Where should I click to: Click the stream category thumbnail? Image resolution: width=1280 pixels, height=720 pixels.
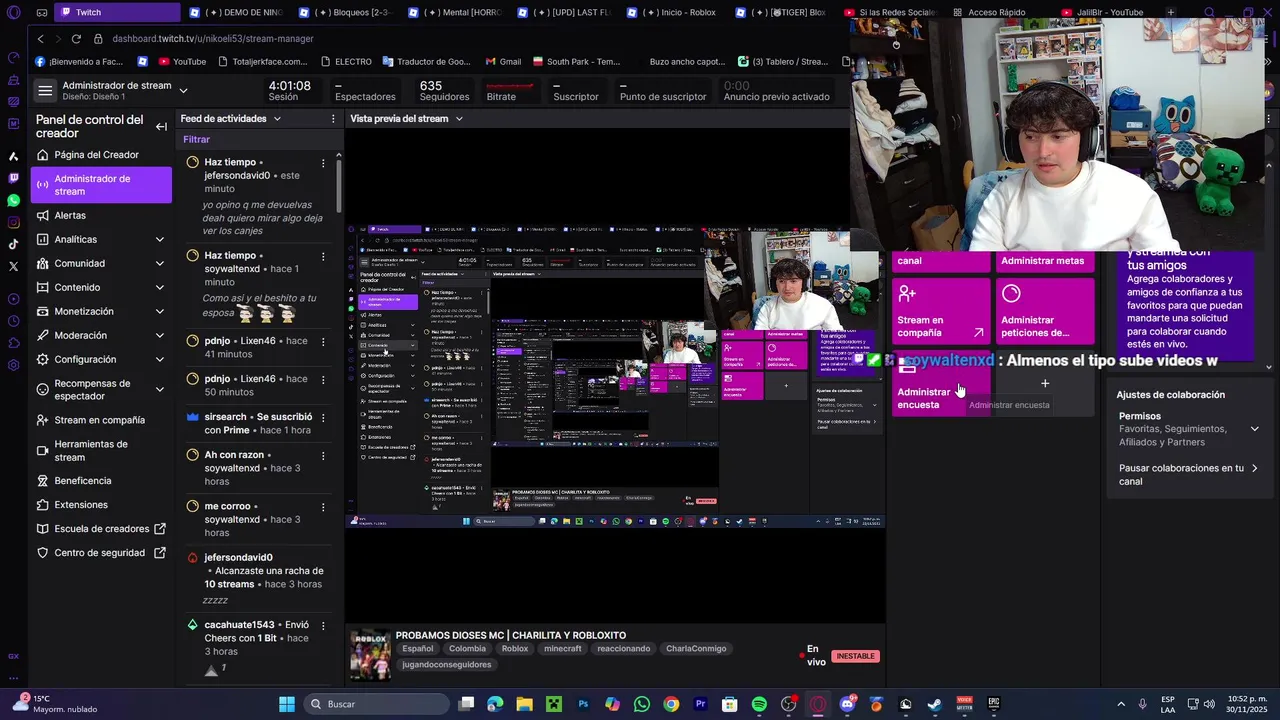tap(370, 654)
